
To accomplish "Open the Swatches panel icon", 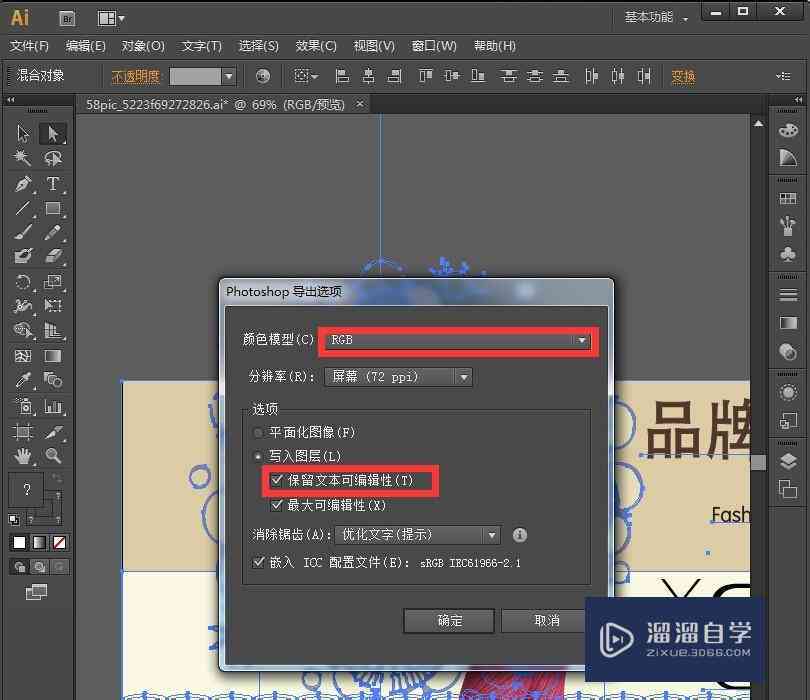I will point(788,199).
